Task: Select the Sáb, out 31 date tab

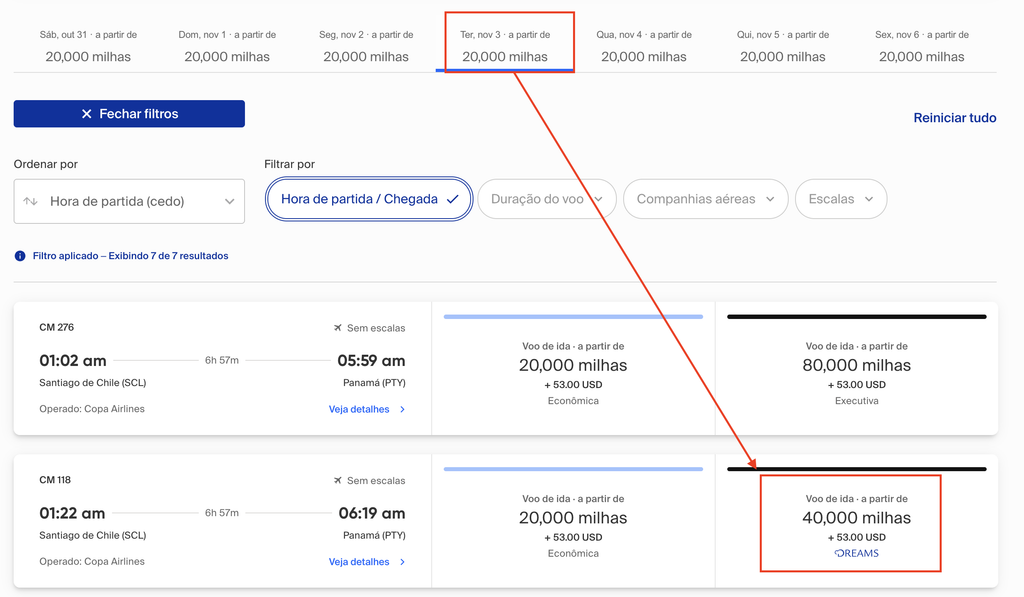Action: [x=88, y=46]
